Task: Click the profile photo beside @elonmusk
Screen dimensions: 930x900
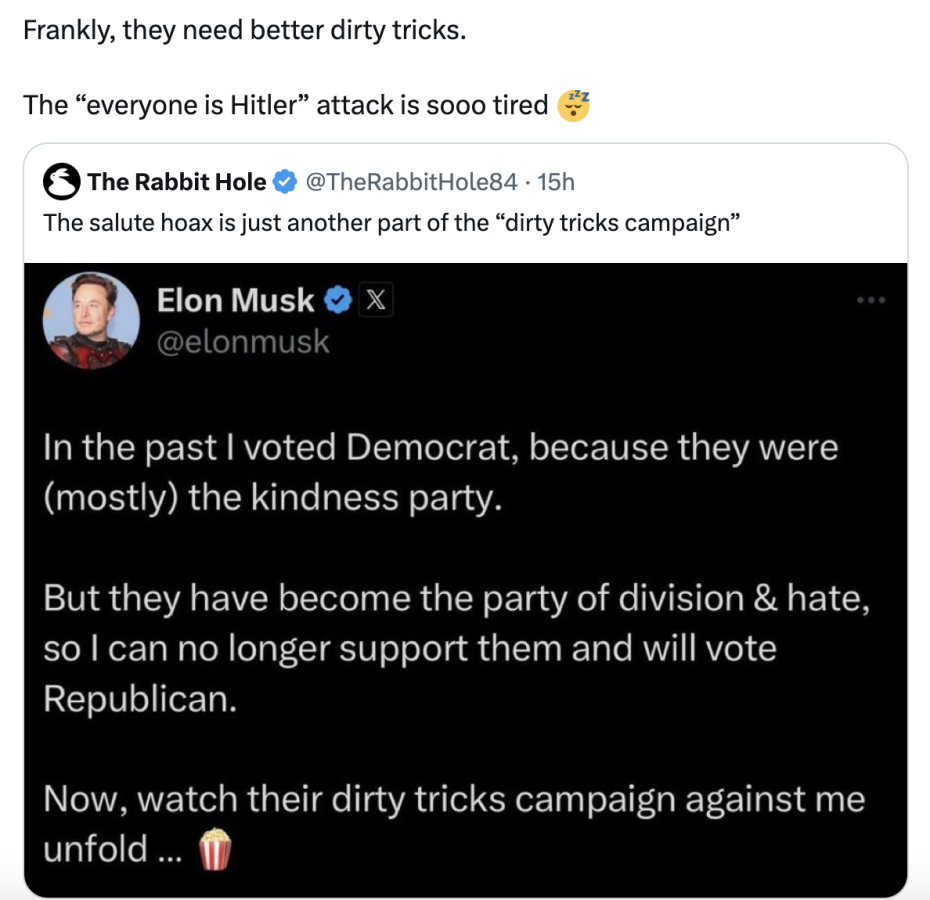Action: [91, 320]
